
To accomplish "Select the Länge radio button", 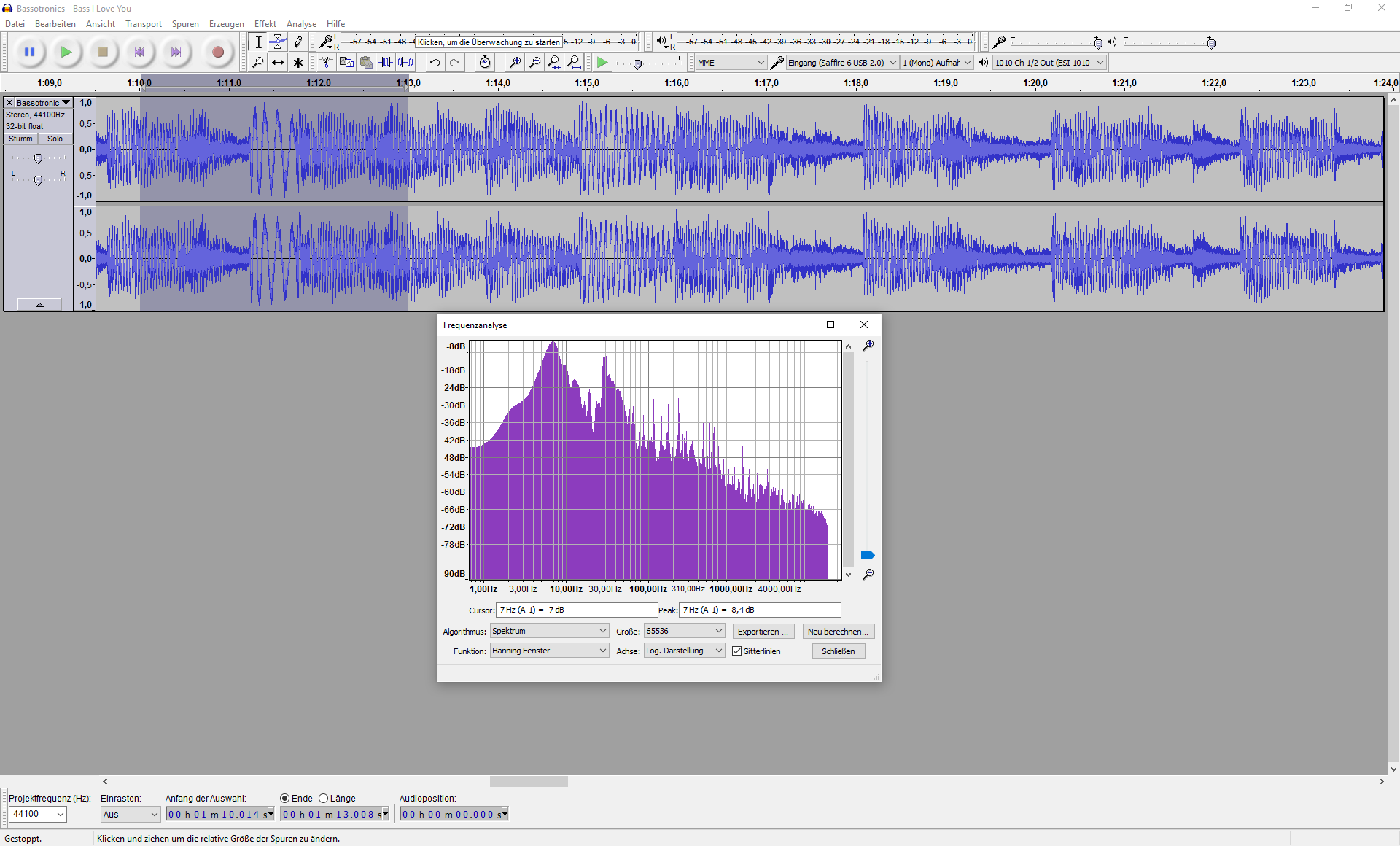I will [324, 799].
